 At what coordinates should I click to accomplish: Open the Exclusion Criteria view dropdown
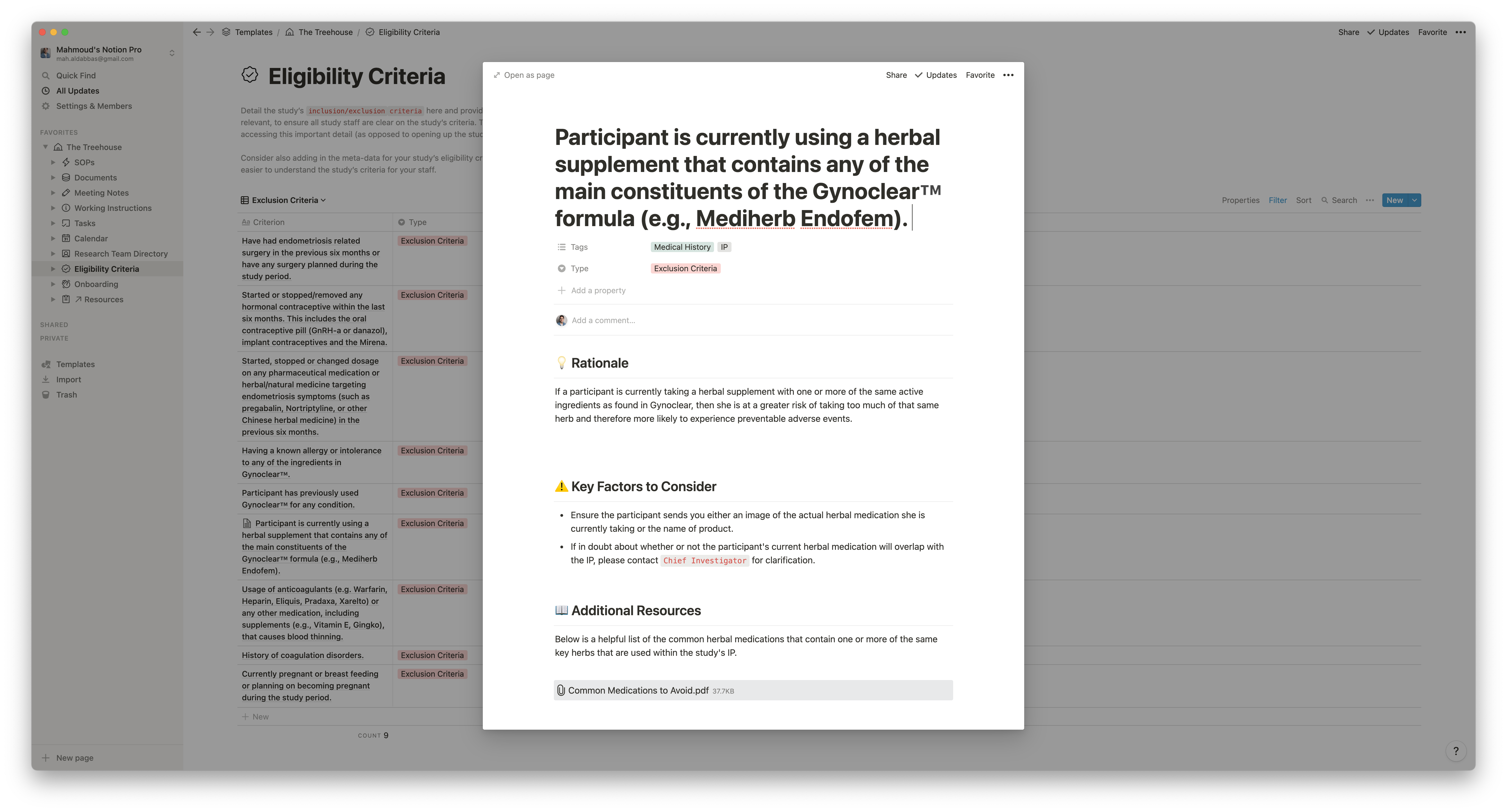pyautogui.click(x=284, y=200)
